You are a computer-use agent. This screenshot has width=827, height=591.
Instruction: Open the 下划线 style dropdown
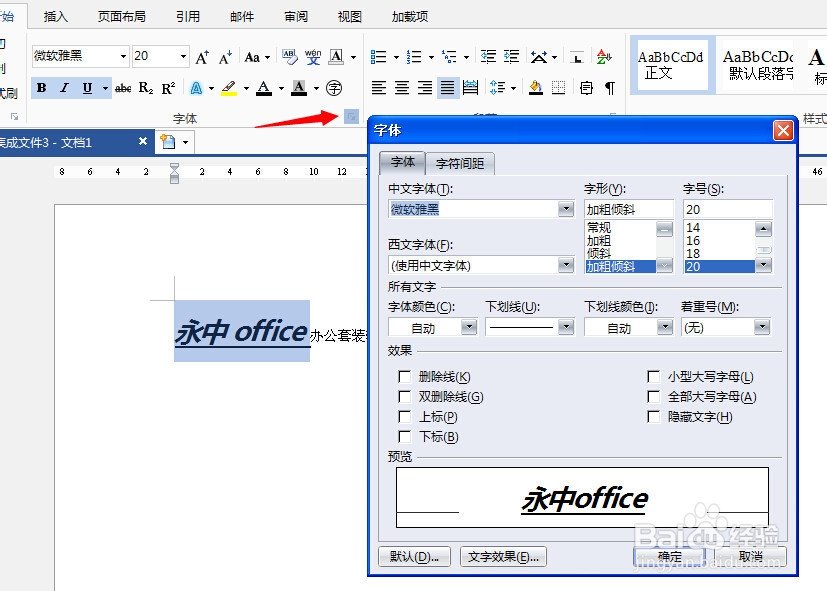pyautogui.click(x=566, y=327)
